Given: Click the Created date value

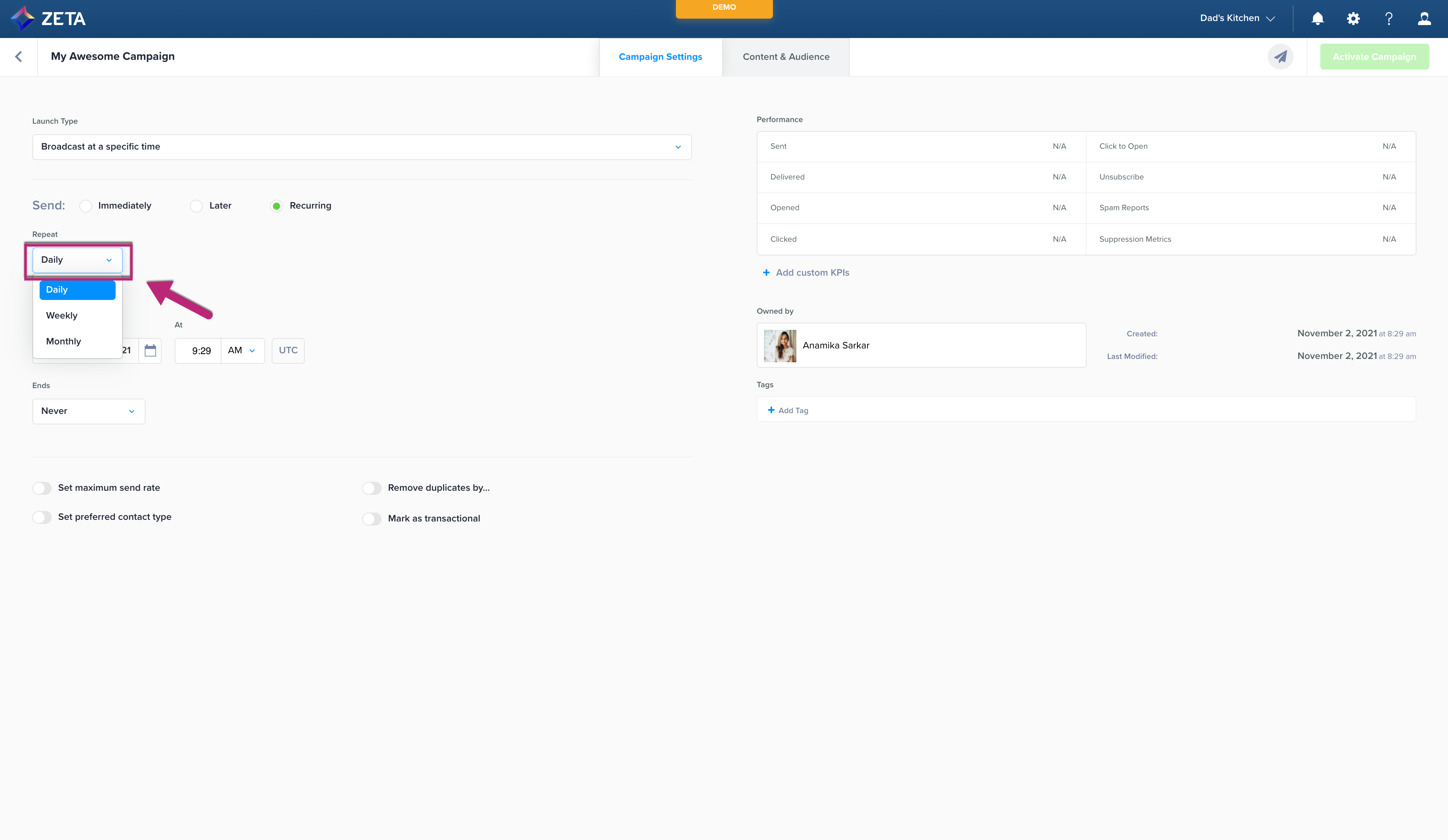Looking at the screenshot, I should 1356,333.
